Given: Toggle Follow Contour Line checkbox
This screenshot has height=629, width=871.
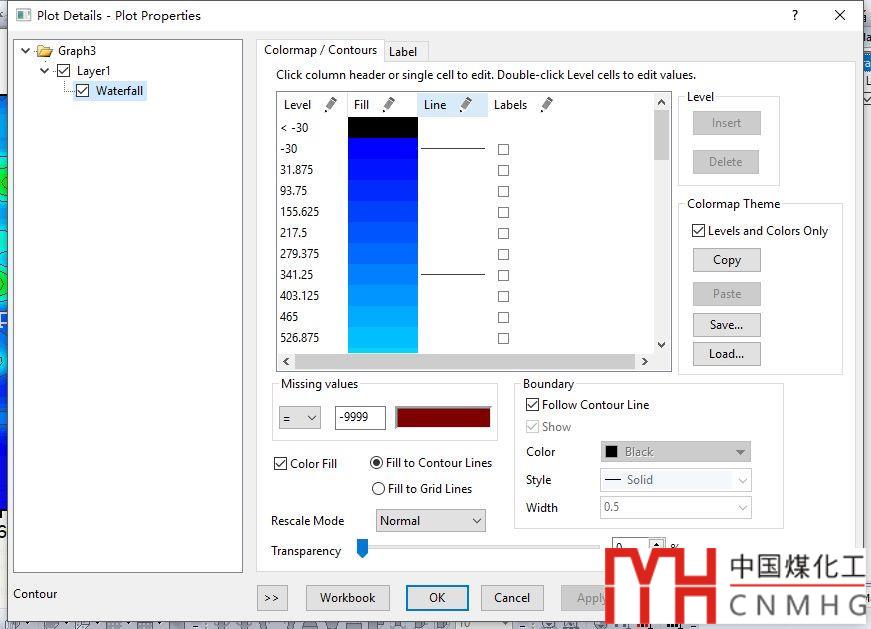Looking at the screenshot, I should [532, 405].
